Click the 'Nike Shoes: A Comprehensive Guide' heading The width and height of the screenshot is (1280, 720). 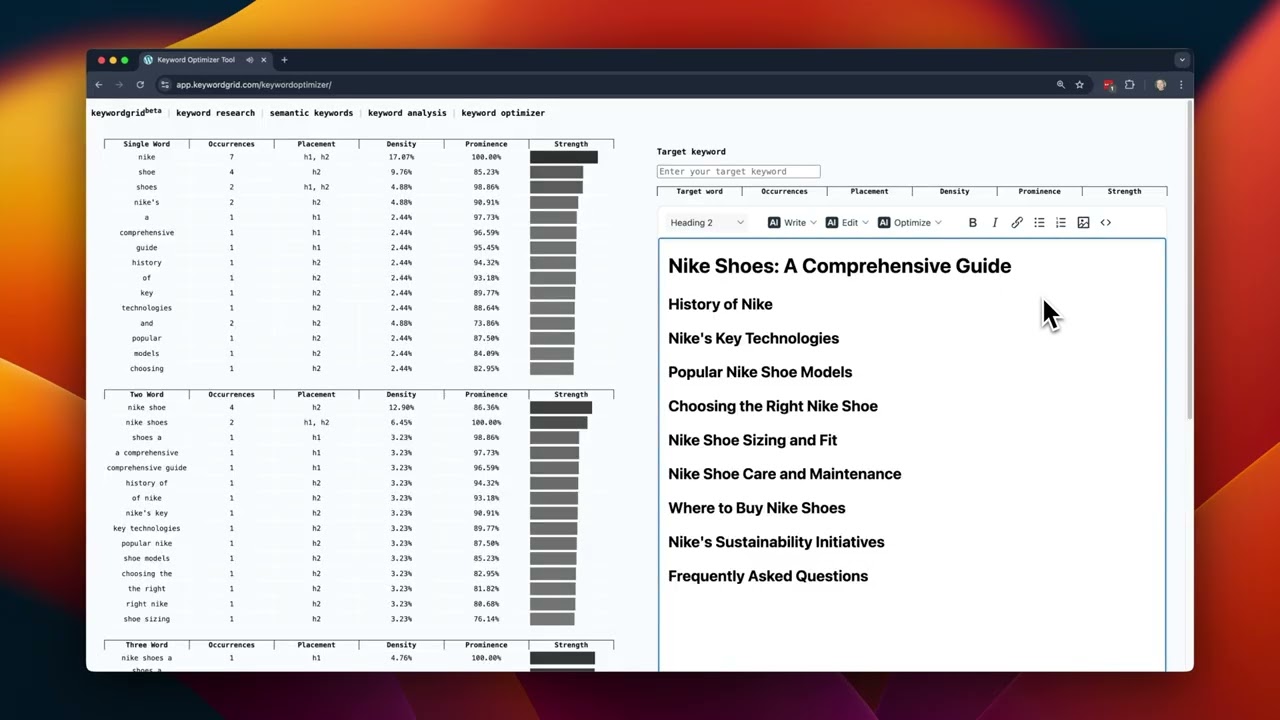tap(839, 266)
